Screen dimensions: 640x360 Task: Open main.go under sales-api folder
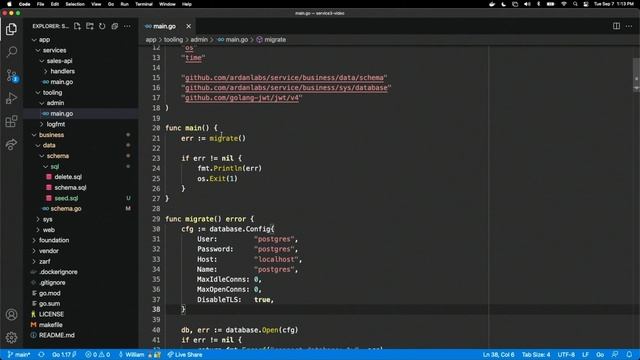(62, 82)
